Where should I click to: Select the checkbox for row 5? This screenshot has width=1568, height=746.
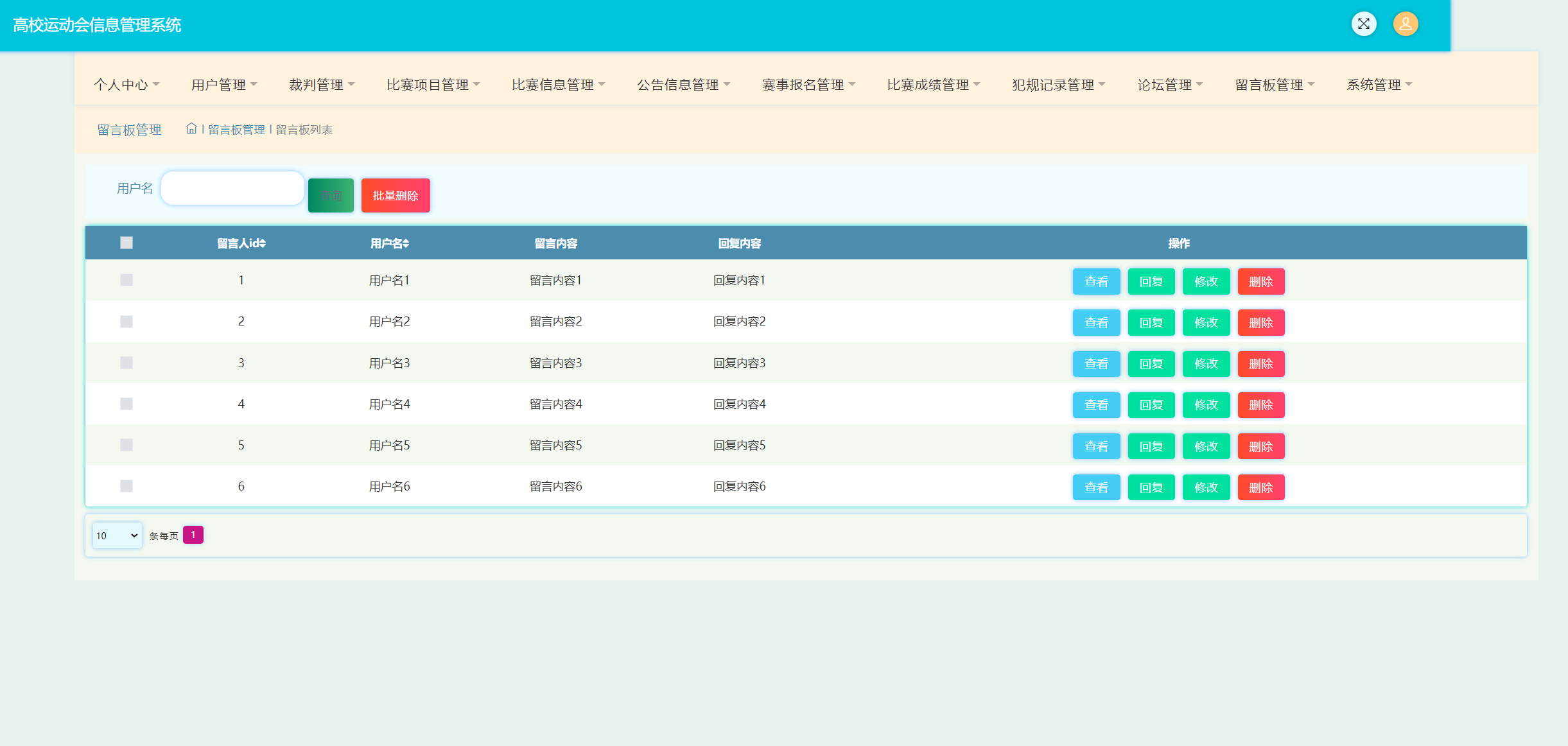click(126, 445)
